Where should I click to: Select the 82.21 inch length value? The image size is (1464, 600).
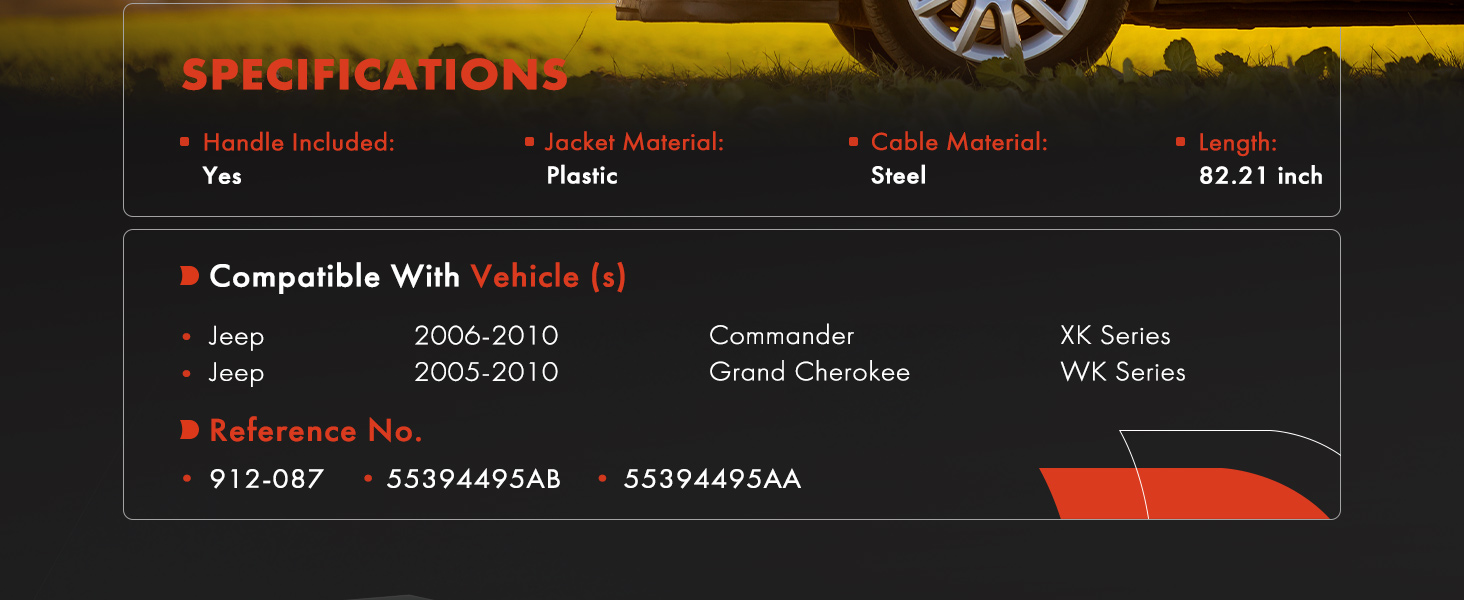pos(1261,176)
